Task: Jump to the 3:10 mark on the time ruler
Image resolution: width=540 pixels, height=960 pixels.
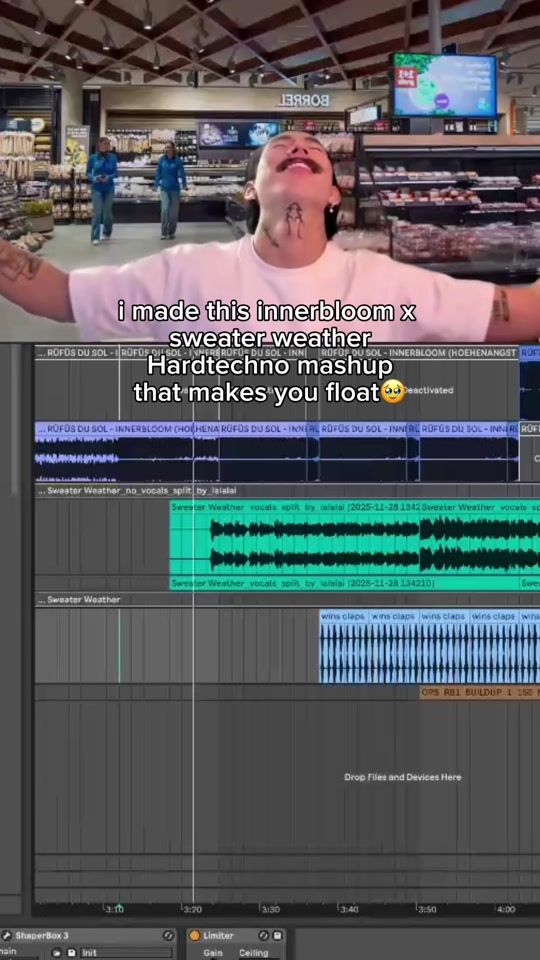Action: pos(114,909)
